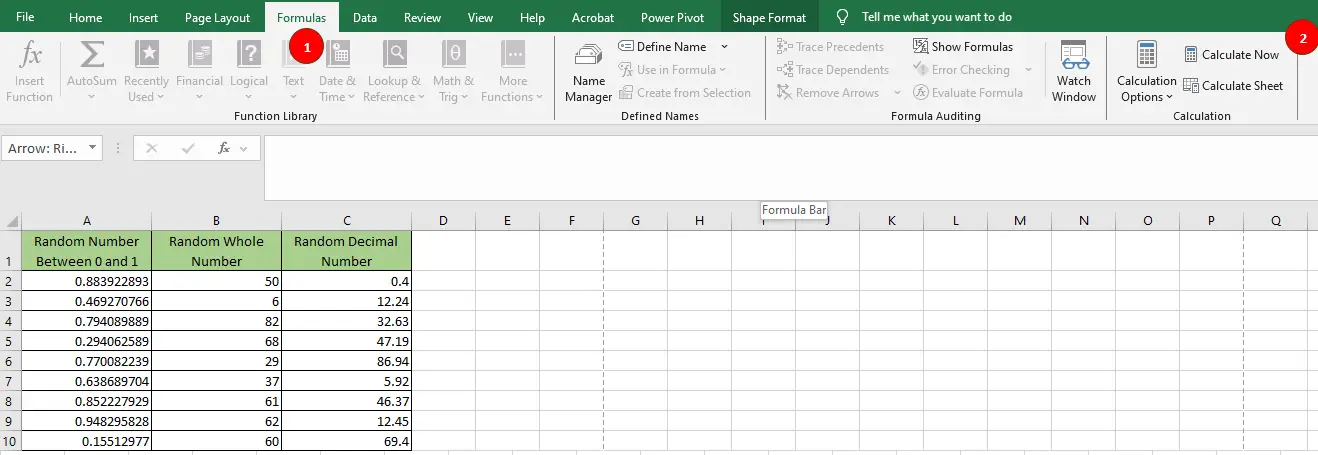The image size is (1318, 455).
Task: Click the AutoSum sigma icon
Action: coord(91,54)
